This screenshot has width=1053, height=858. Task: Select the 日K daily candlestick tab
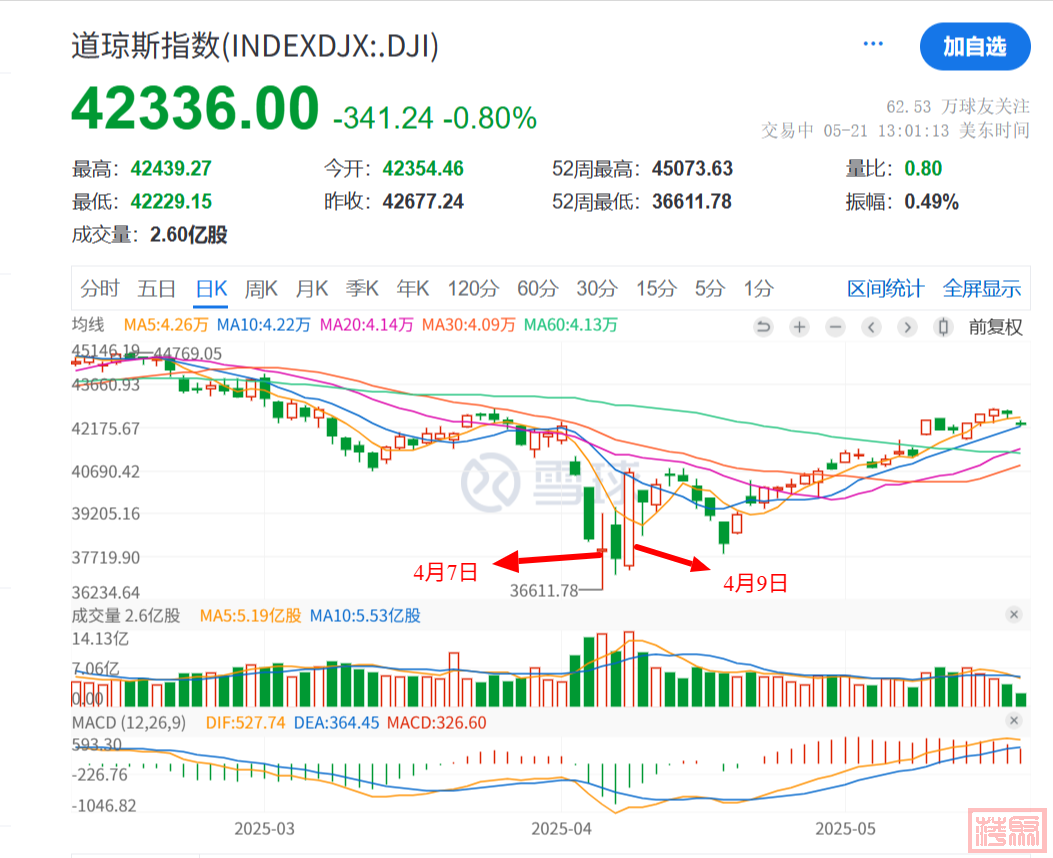pos(212,289)
